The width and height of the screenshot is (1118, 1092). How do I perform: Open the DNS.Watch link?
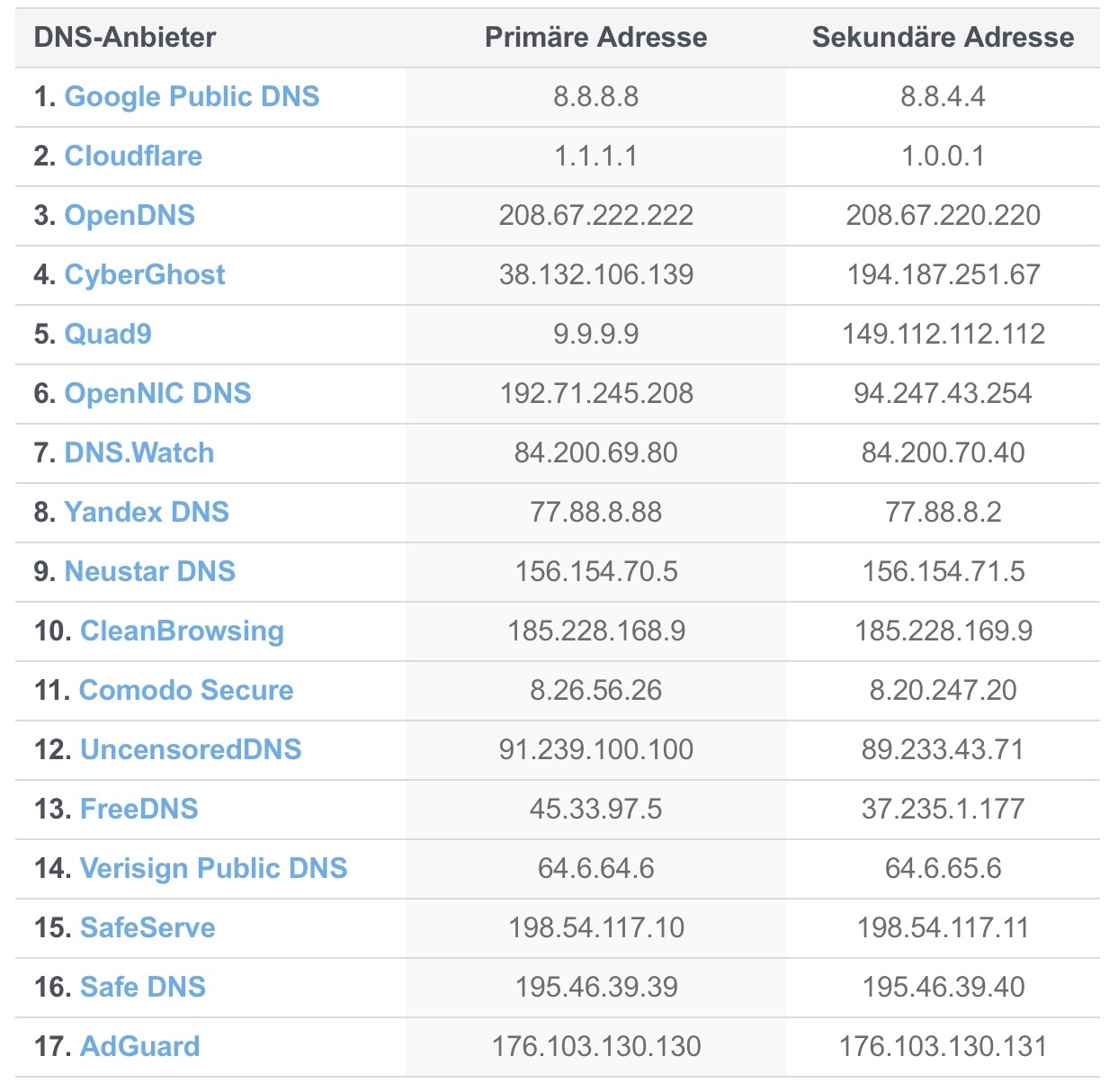click(139, 453)
